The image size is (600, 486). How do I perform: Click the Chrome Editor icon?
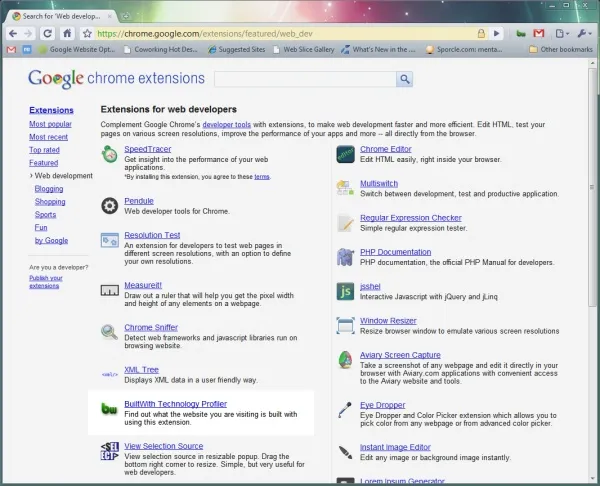coord(346,154)
